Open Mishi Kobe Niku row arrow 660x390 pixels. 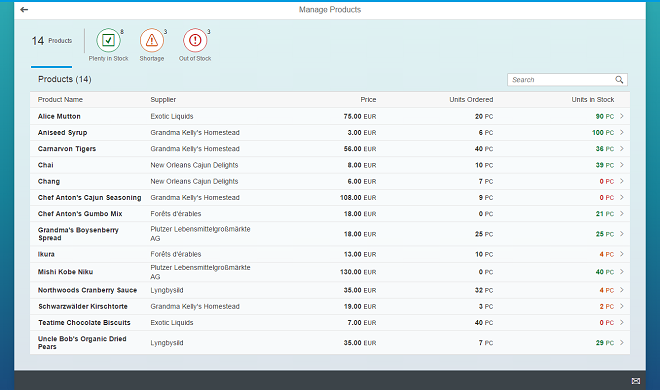pyautogui.click(x=621, y=272)
